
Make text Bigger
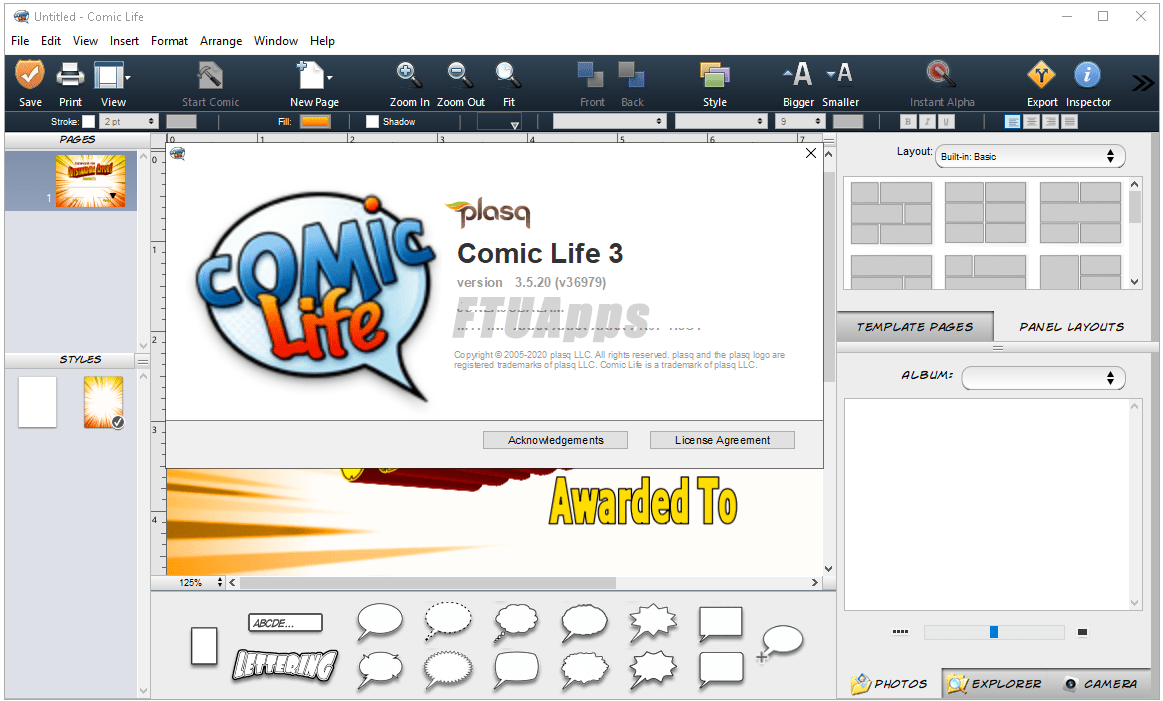tap(798, 74)
